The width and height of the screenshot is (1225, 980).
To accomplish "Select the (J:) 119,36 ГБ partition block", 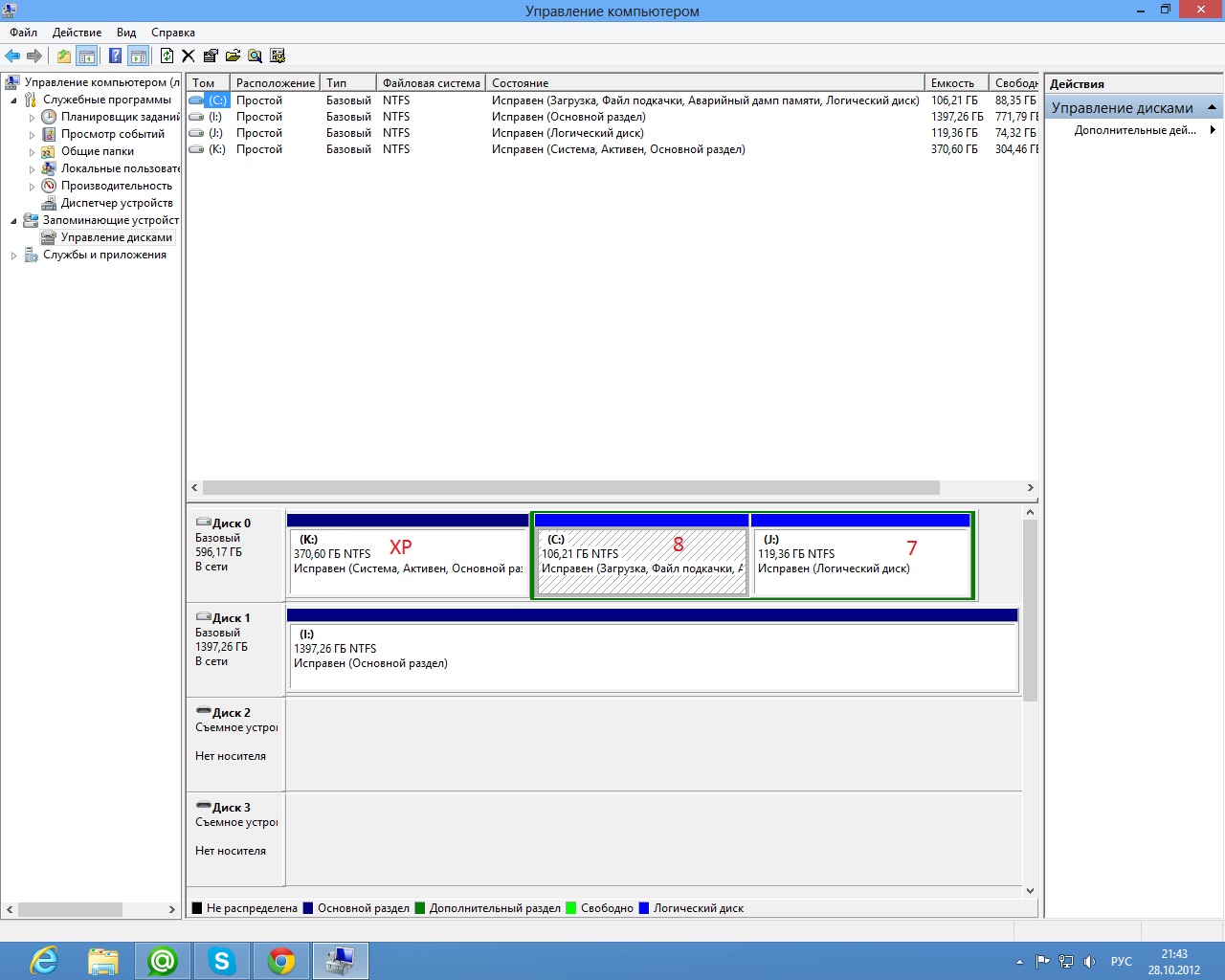I will [x=861, y=555].
